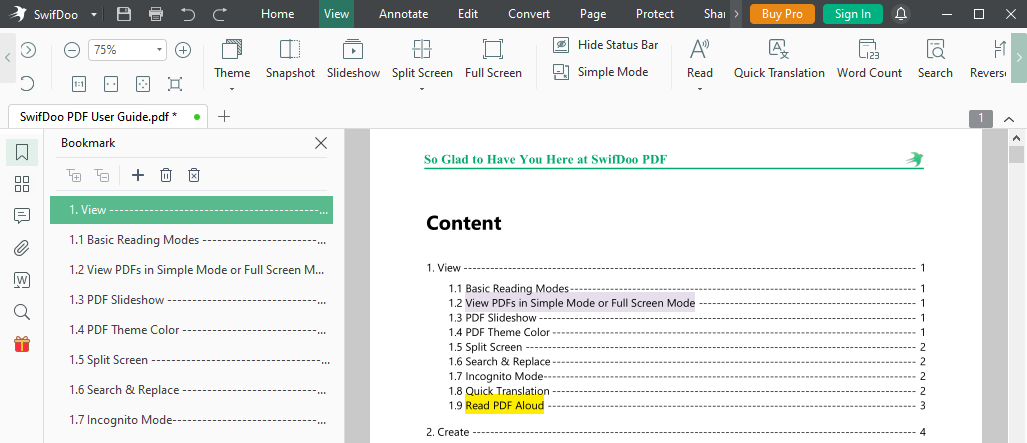Open the search magnifier sidebar icon
Image resolution: width=1027 pixels, height=443 pixels.
pos(22,312)
